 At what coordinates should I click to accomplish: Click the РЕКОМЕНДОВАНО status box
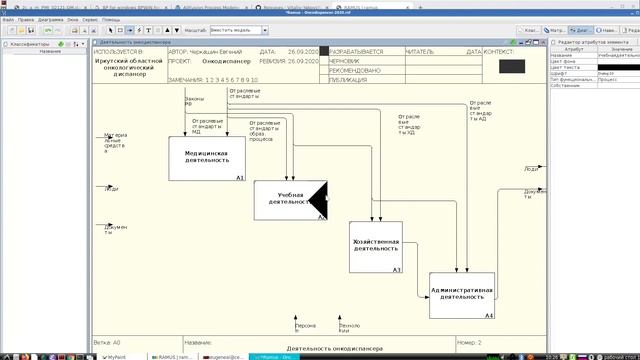[x=324, y=70]
